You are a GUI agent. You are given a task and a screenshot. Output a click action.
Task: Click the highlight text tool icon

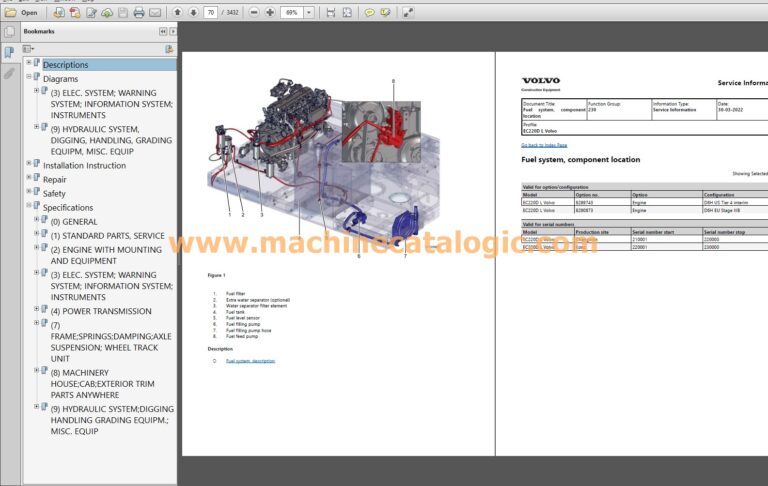[x=385, y=12]
